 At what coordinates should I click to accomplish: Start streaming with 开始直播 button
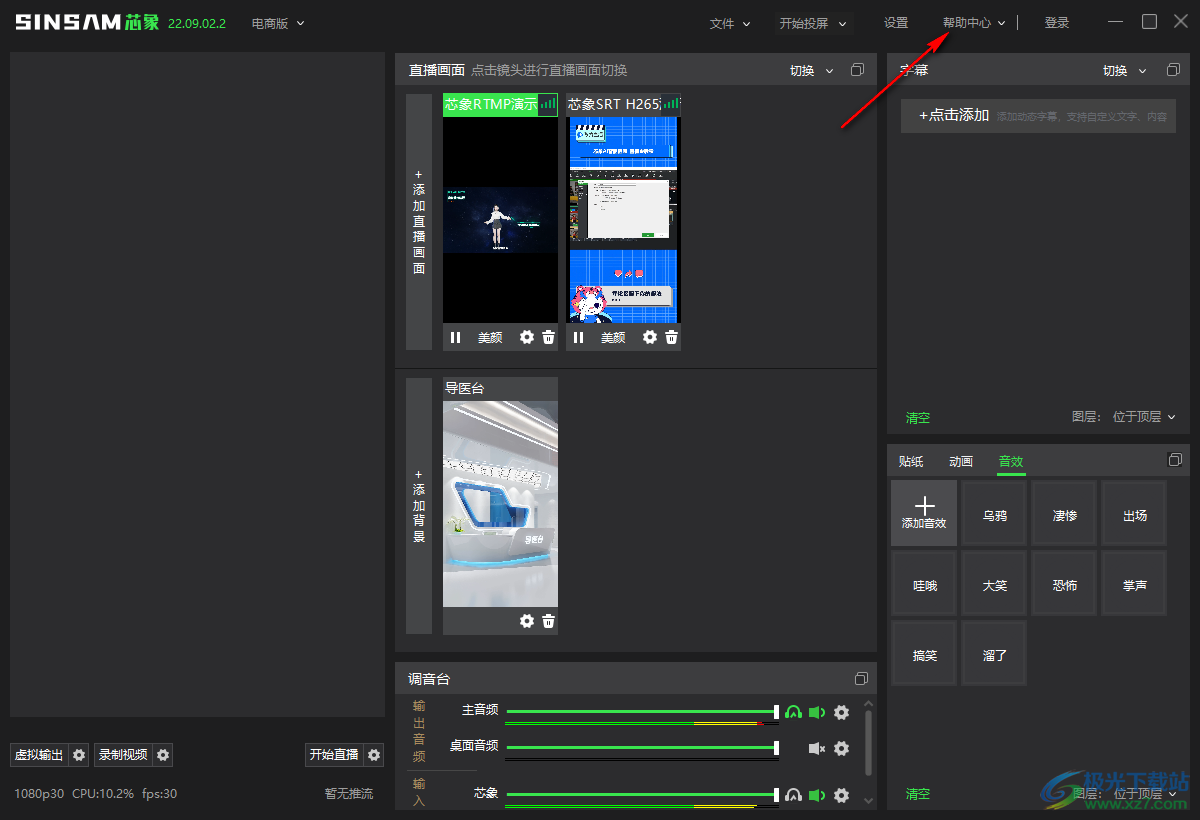pyautogui.click(x=334, y=755)
